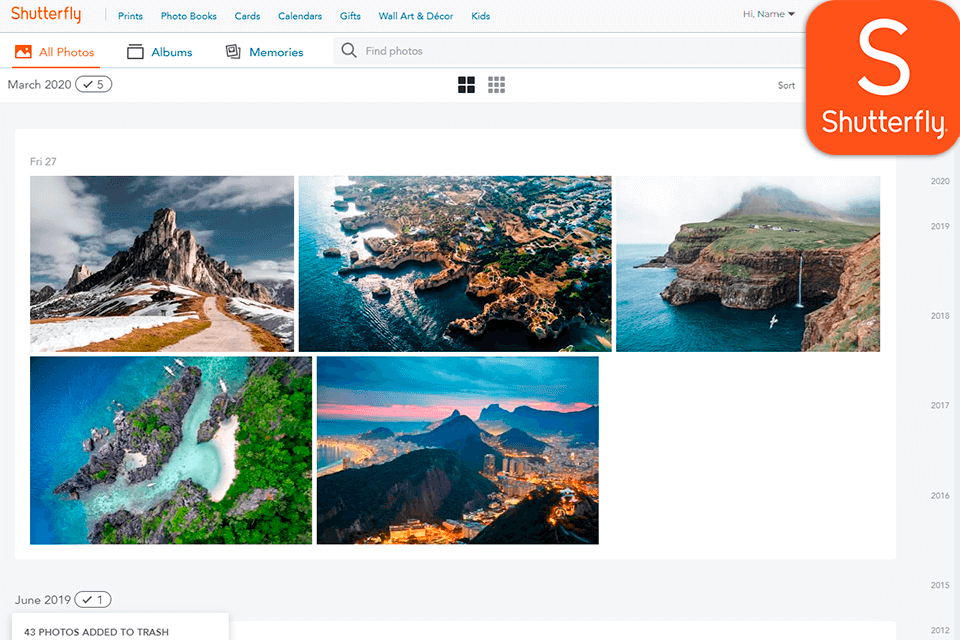Click the All Photos picture icon
The height and width of the screenshot is (640, 960).
(23, 51)
